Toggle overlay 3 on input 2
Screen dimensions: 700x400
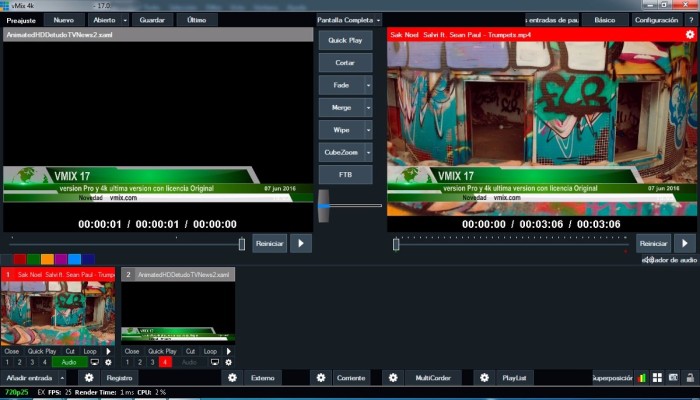click(152, 362)
